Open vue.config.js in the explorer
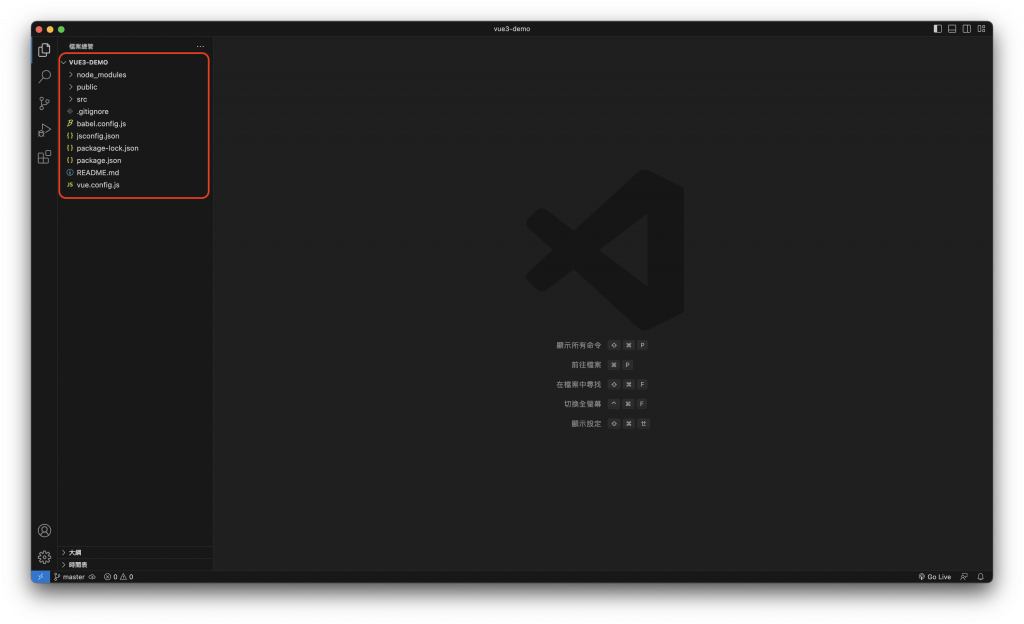This screenshot has height=624, width=1024. (135, 185)
